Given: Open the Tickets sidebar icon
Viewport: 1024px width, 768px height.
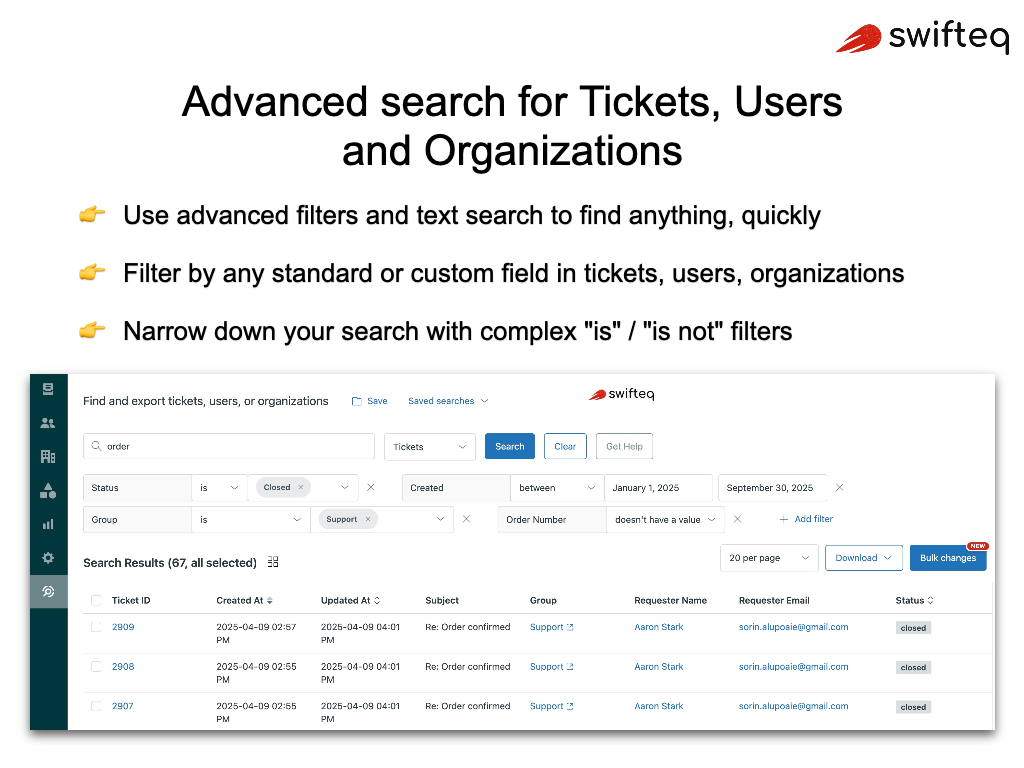Looking at the screenshot, I should pos(48,388).
